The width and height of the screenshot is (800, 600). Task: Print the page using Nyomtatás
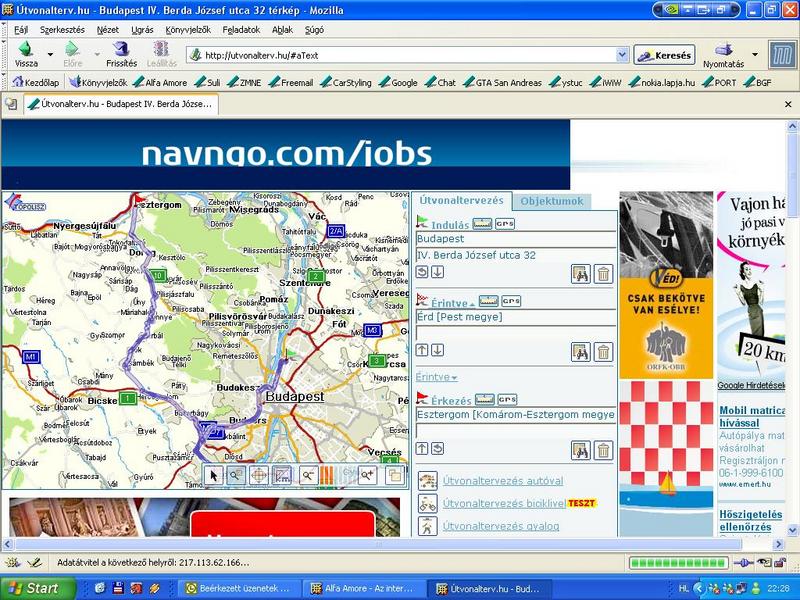(x=723, y=55)
